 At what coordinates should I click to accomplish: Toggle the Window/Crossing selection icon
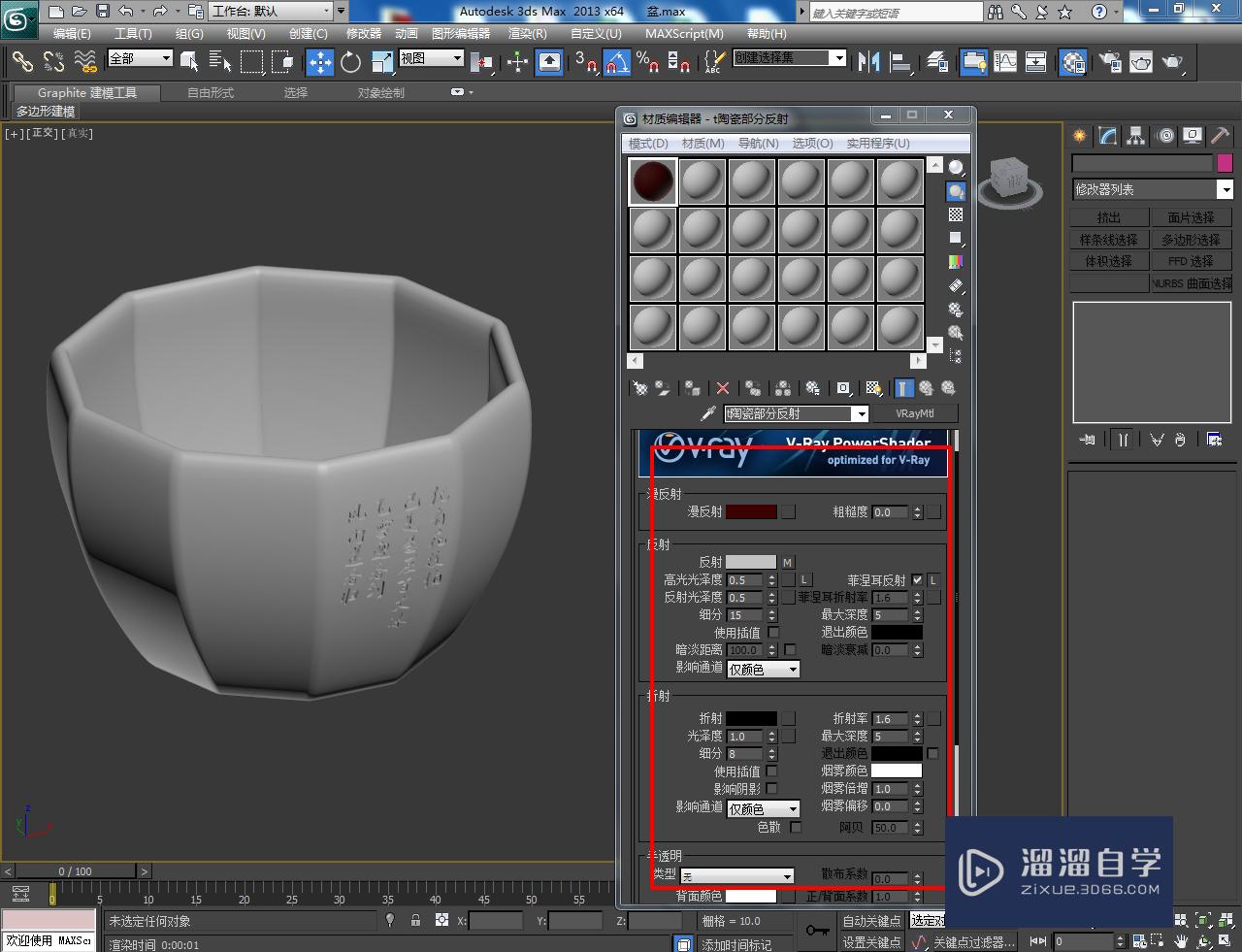coord(283,62)
